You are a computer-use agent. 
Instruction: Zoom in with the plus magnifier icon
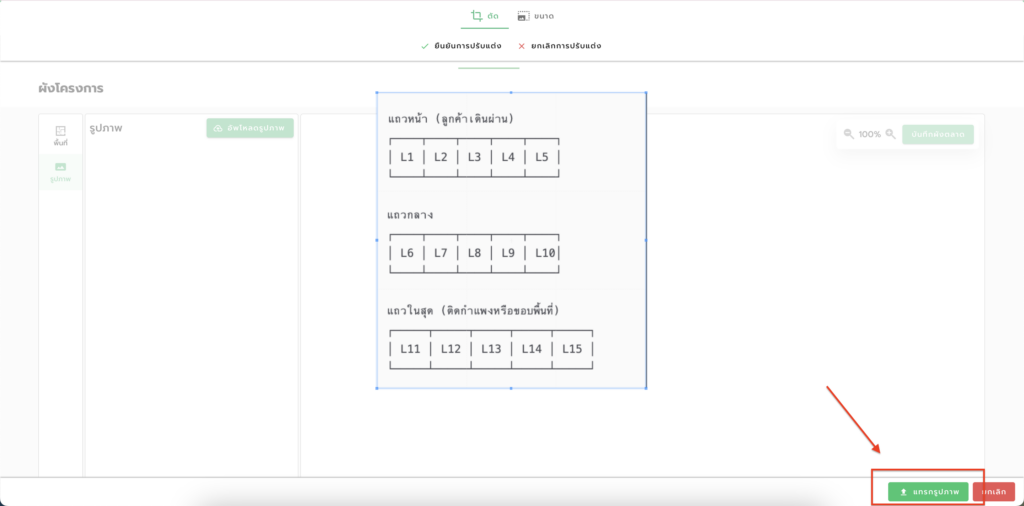pos(890,134)
